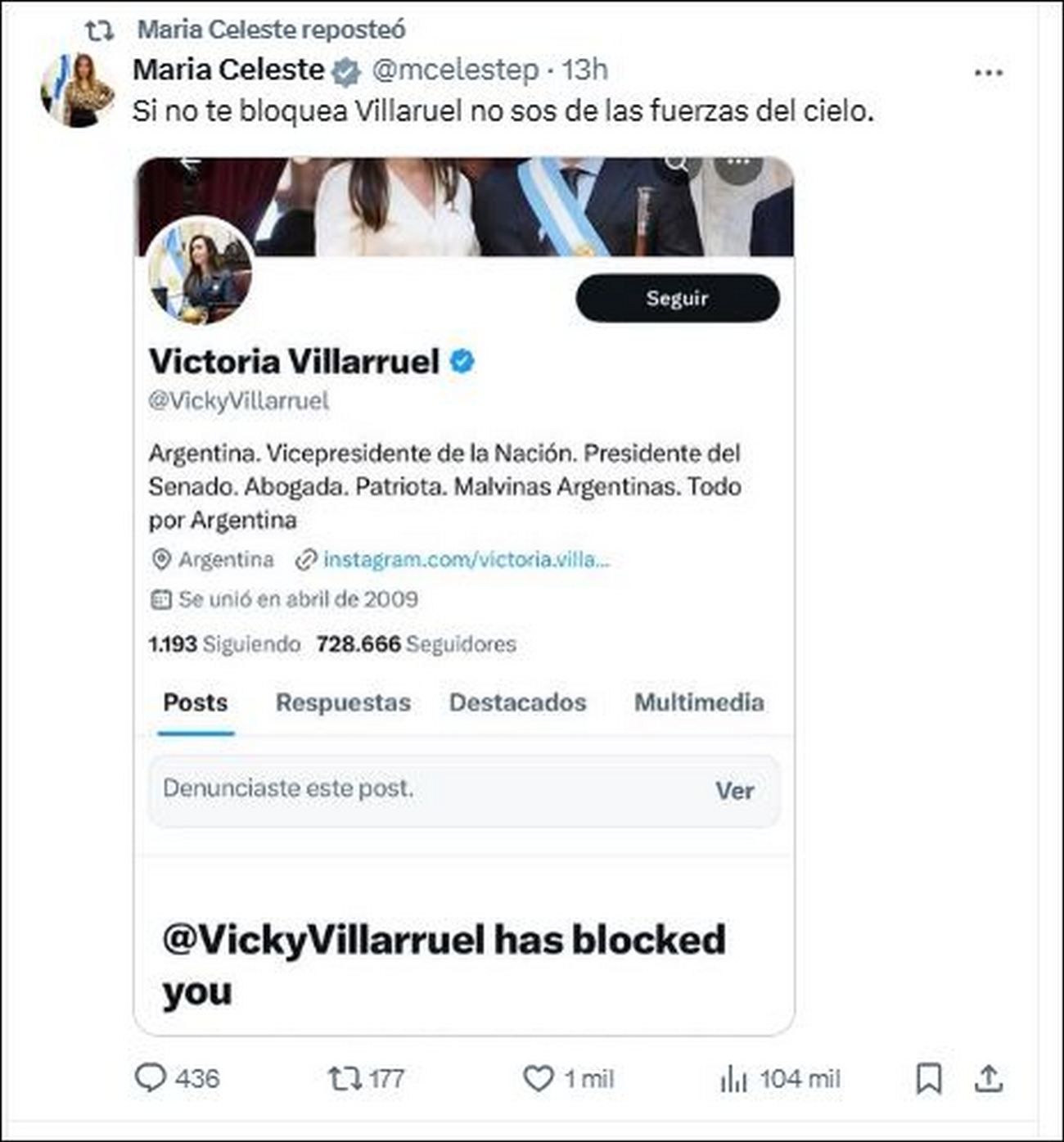
Task: Go to the Multimedia tab
Action: click(699, 702)
